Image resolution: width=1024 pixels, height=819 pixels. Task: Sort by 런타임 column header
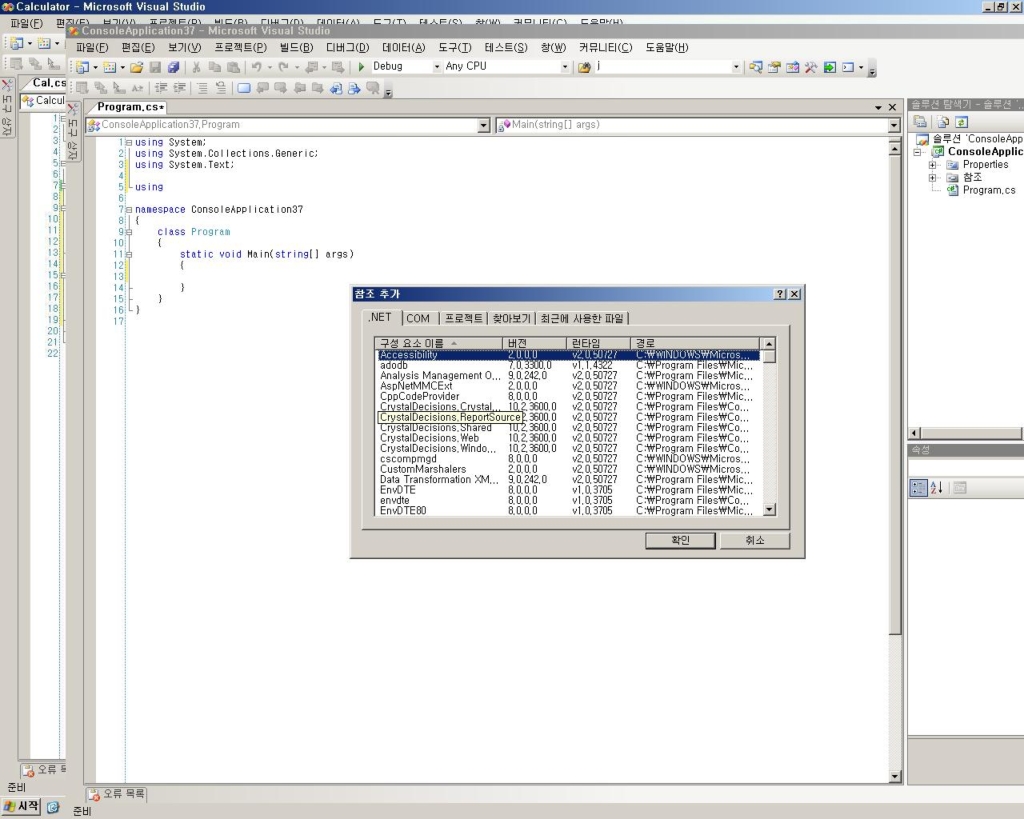coord(598,344)
